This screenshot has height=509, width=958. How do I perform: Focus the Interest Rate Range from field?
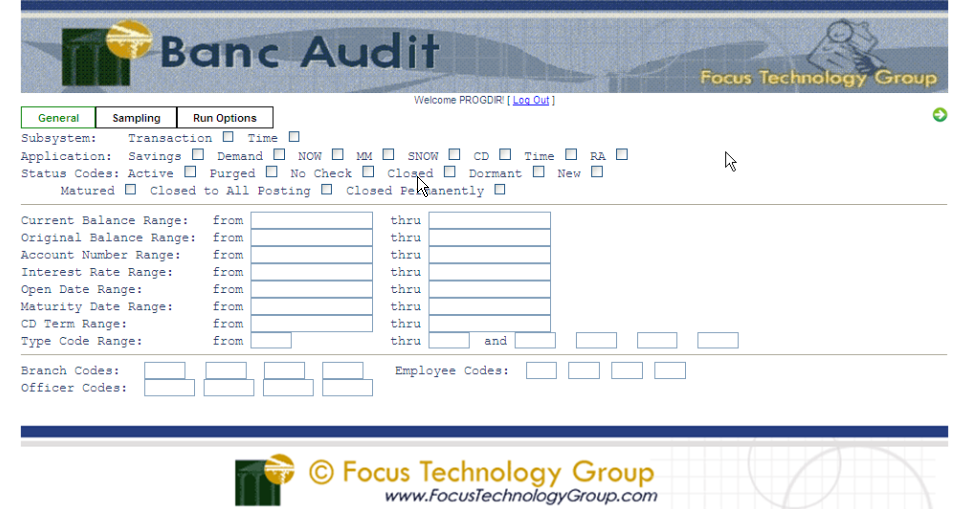(312, 271)
